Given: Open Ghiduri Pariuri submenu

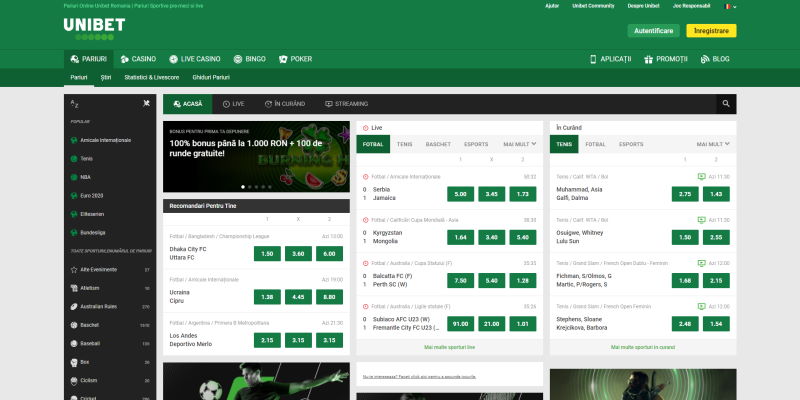Looking at the screenshot, I should click(211, 78).
